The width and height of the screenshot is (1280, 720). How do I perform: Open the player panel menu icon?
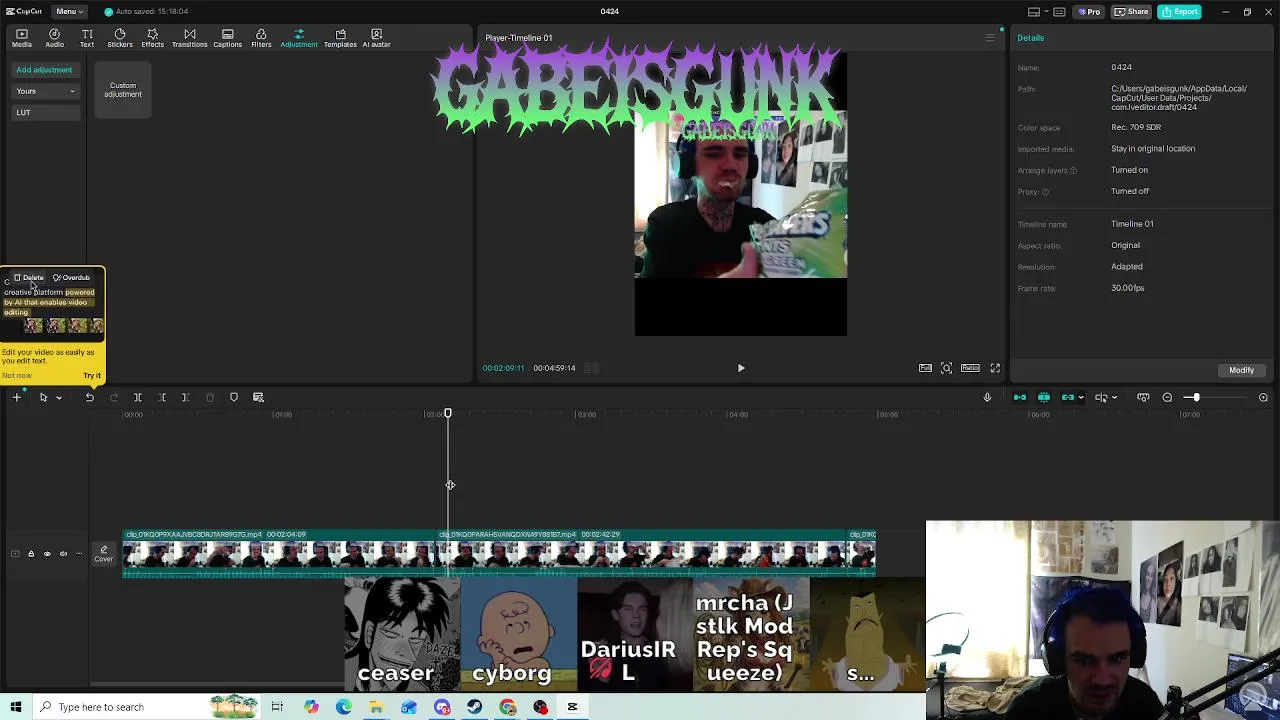click(990, 38)
